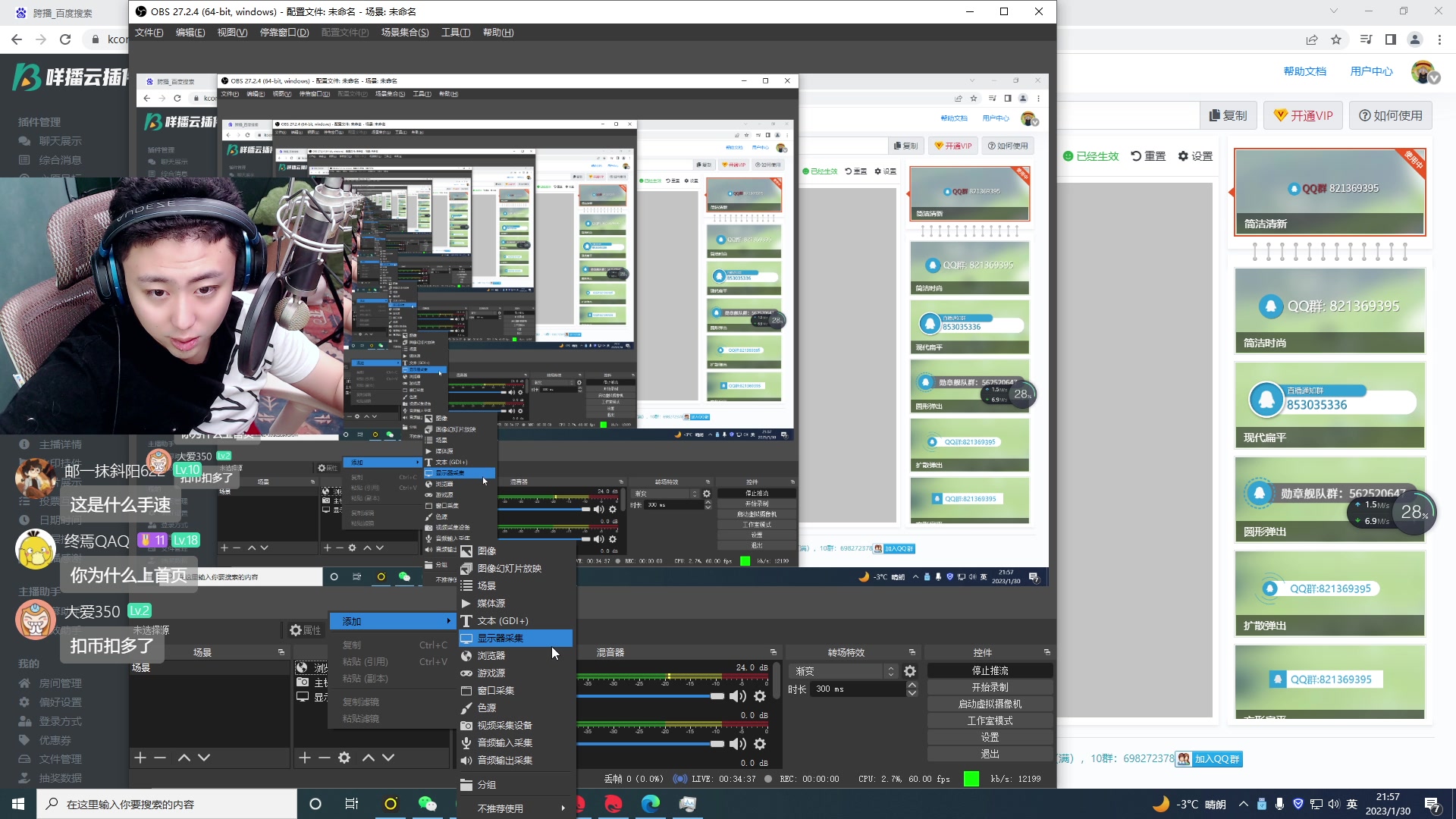1456x819 pixels.
Task: Select 显示器采集 from the add menu
Action: point(515,639)
